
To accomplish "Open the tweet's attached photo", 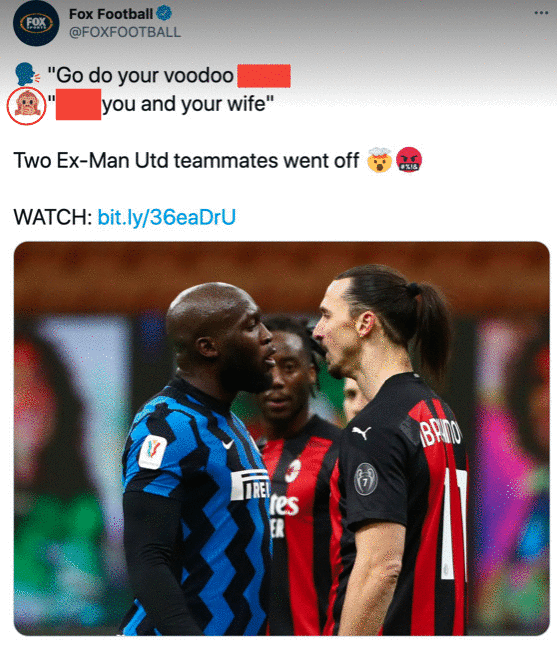I will click(x=282, y=438).
